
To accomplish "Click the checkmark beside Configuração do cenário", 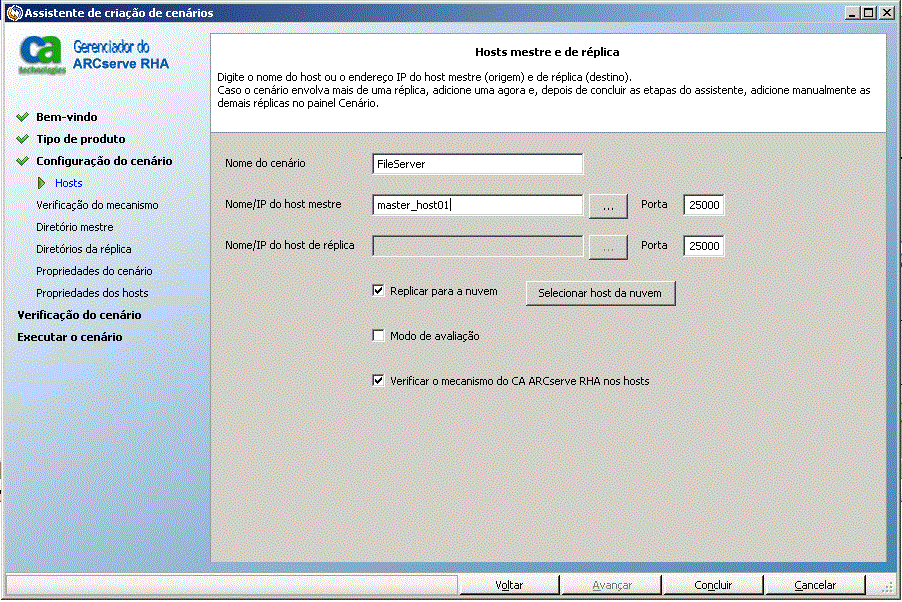I will (x=22, y=161).
